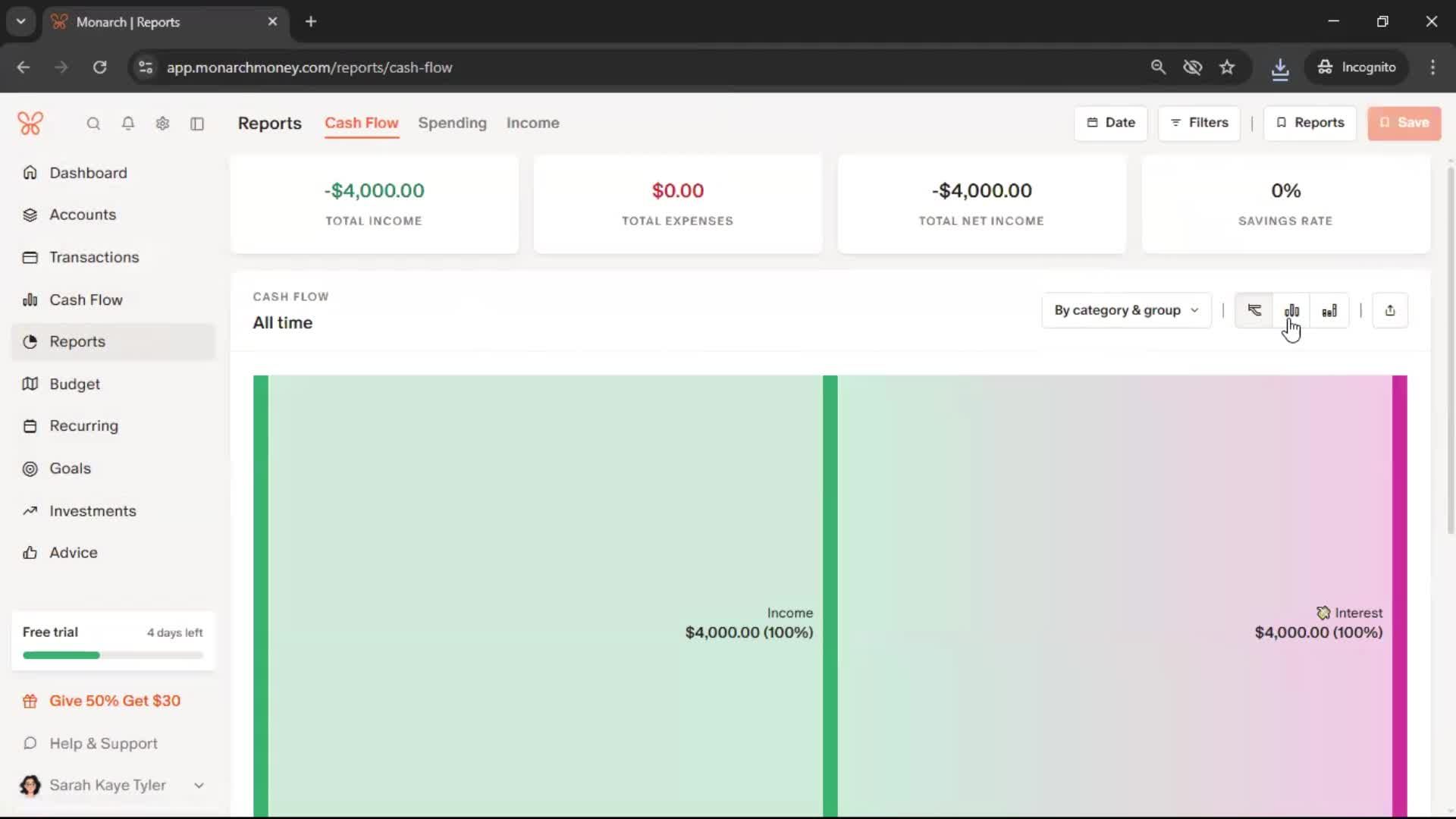Toggle the sidebar collapse panel icon

[197, 124]
